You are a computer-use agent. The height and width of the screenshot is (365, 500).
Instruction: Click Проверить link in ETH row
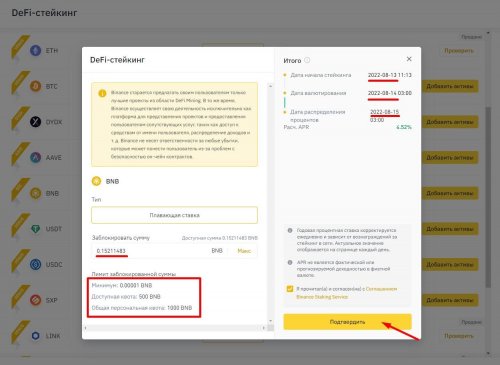click(x=459, y=51)
